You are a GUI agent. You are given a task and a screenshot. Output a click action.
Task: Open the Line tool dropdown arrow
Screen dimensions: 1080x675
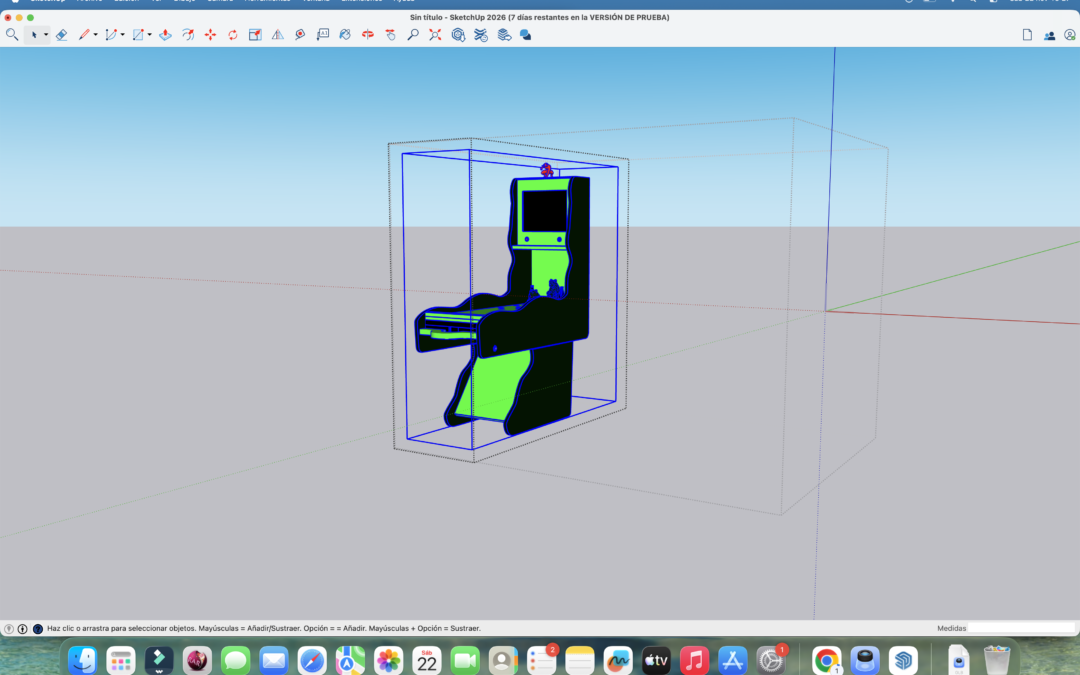pos(96,35)
